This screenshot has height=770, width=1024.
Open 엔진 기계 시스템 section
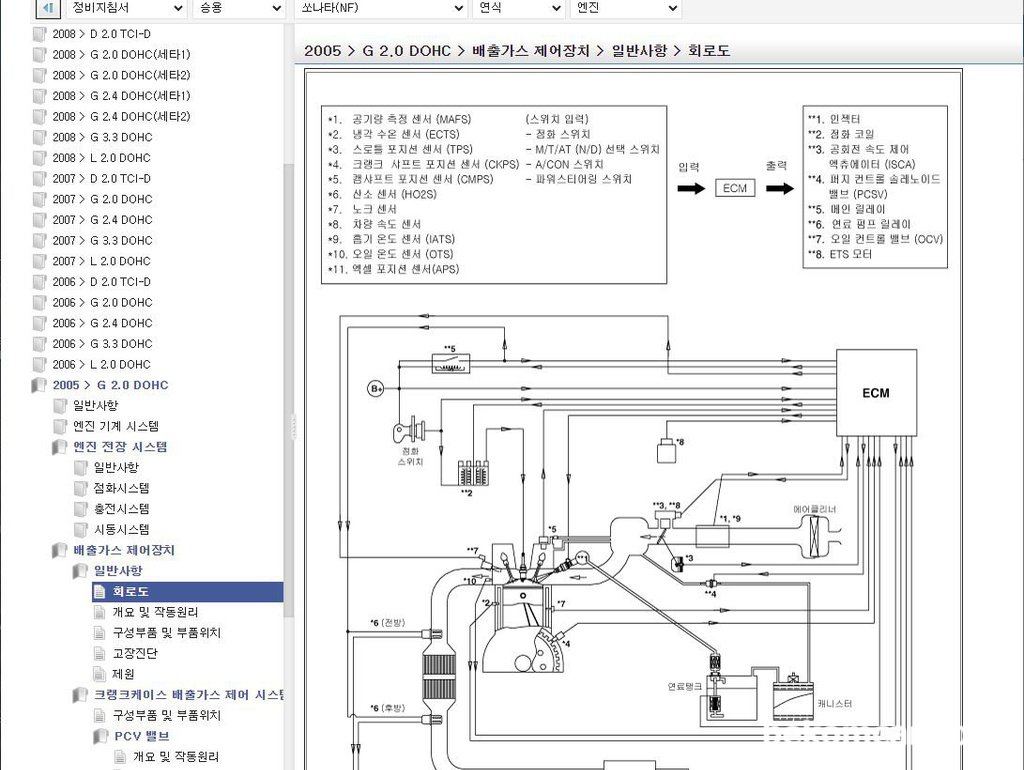[116, 426]
